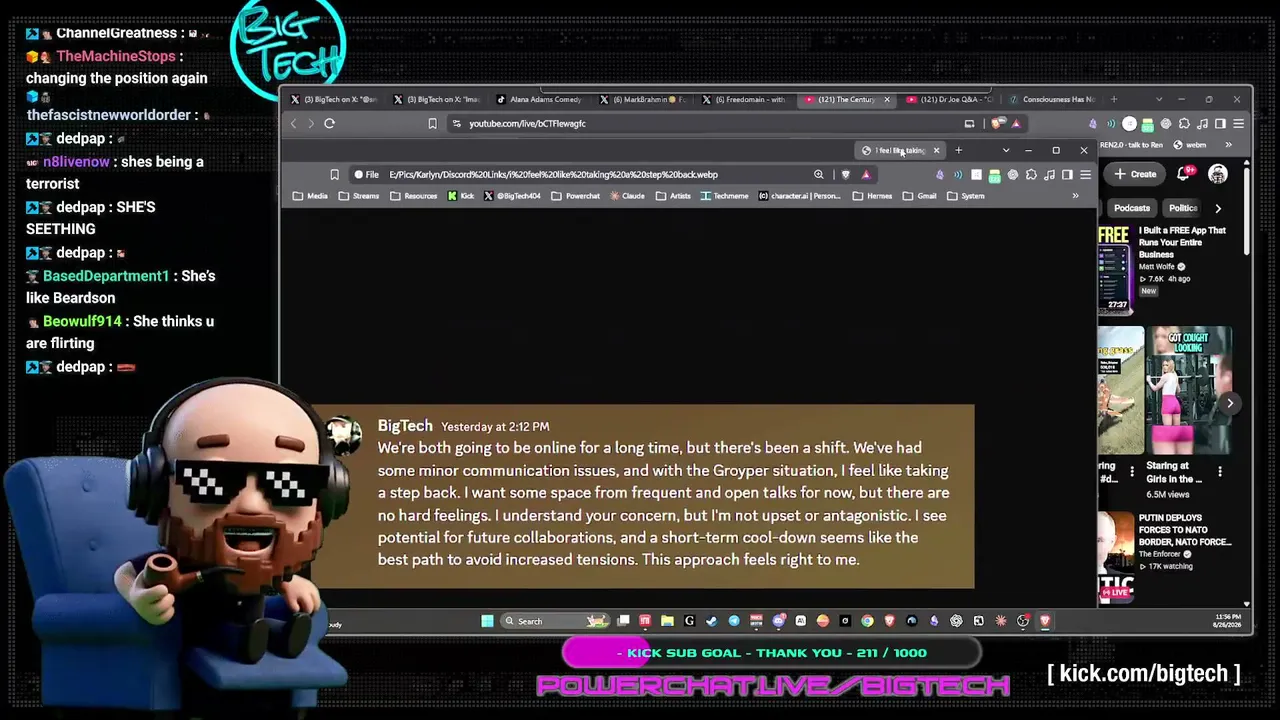Select the Politics category chip
The height and width of the screenshot is (720, 1280).
[x=1183, y=208]
